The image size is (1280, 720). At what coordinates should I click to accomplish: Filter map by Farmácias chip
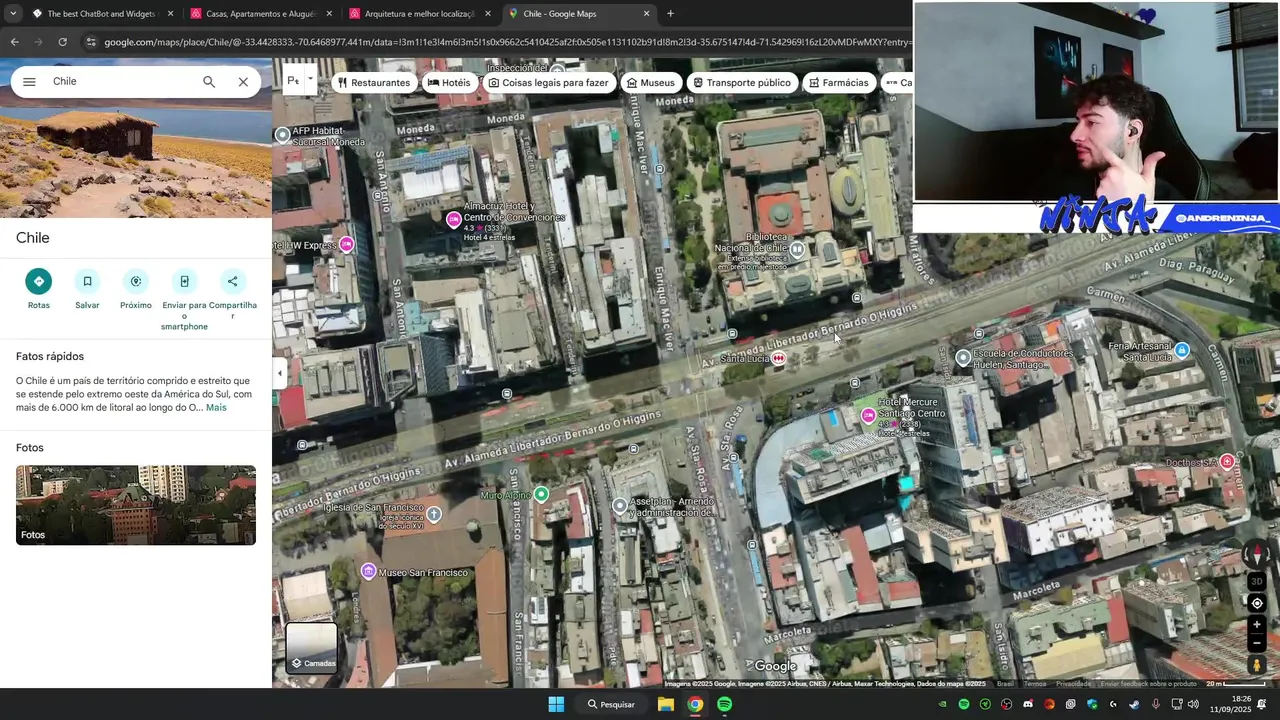(838, 83)
